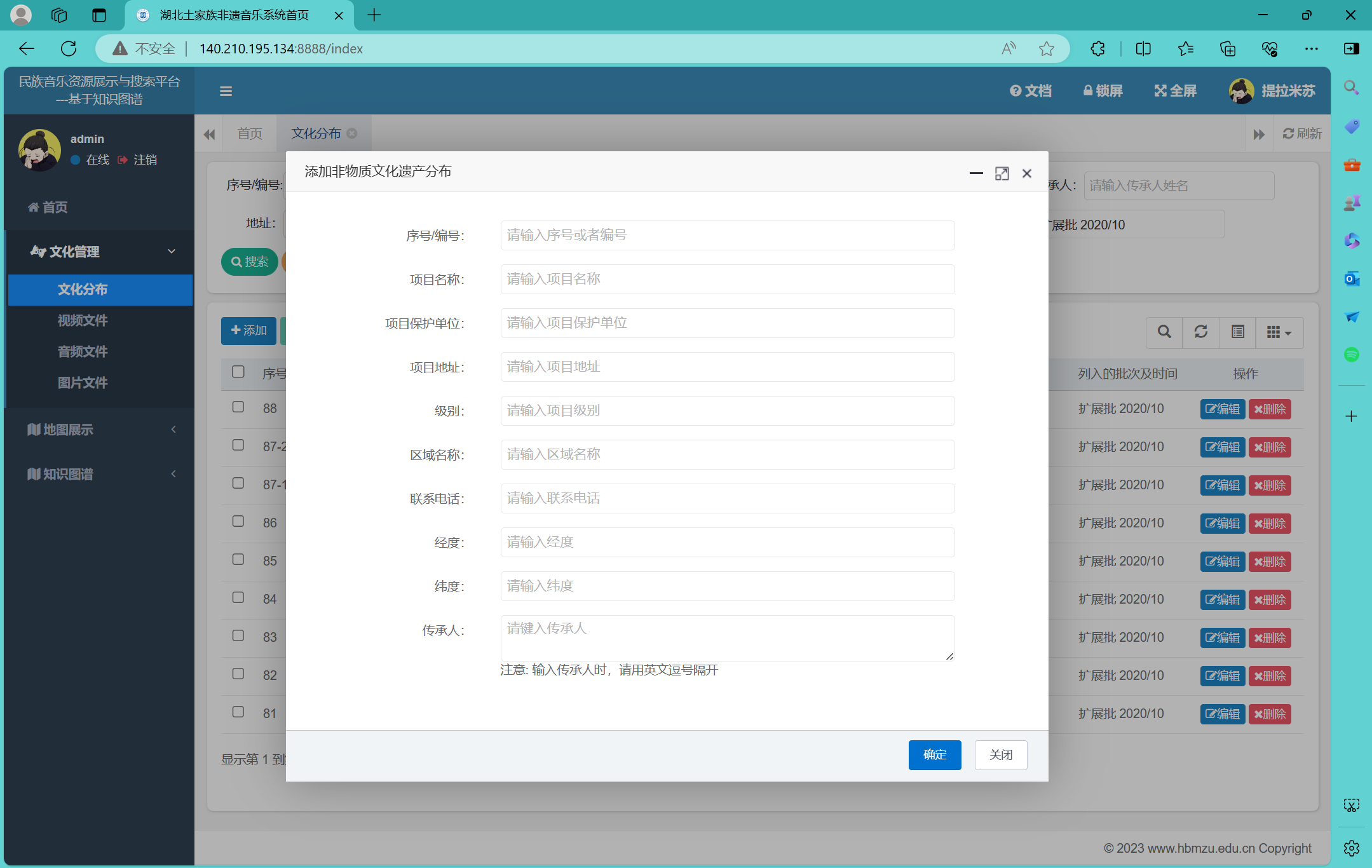Image resolution: width=1372 pixels, height=868 pixels.
Task: Click the 锁屏 lock screen button
Action: [x=1103, y=91]
